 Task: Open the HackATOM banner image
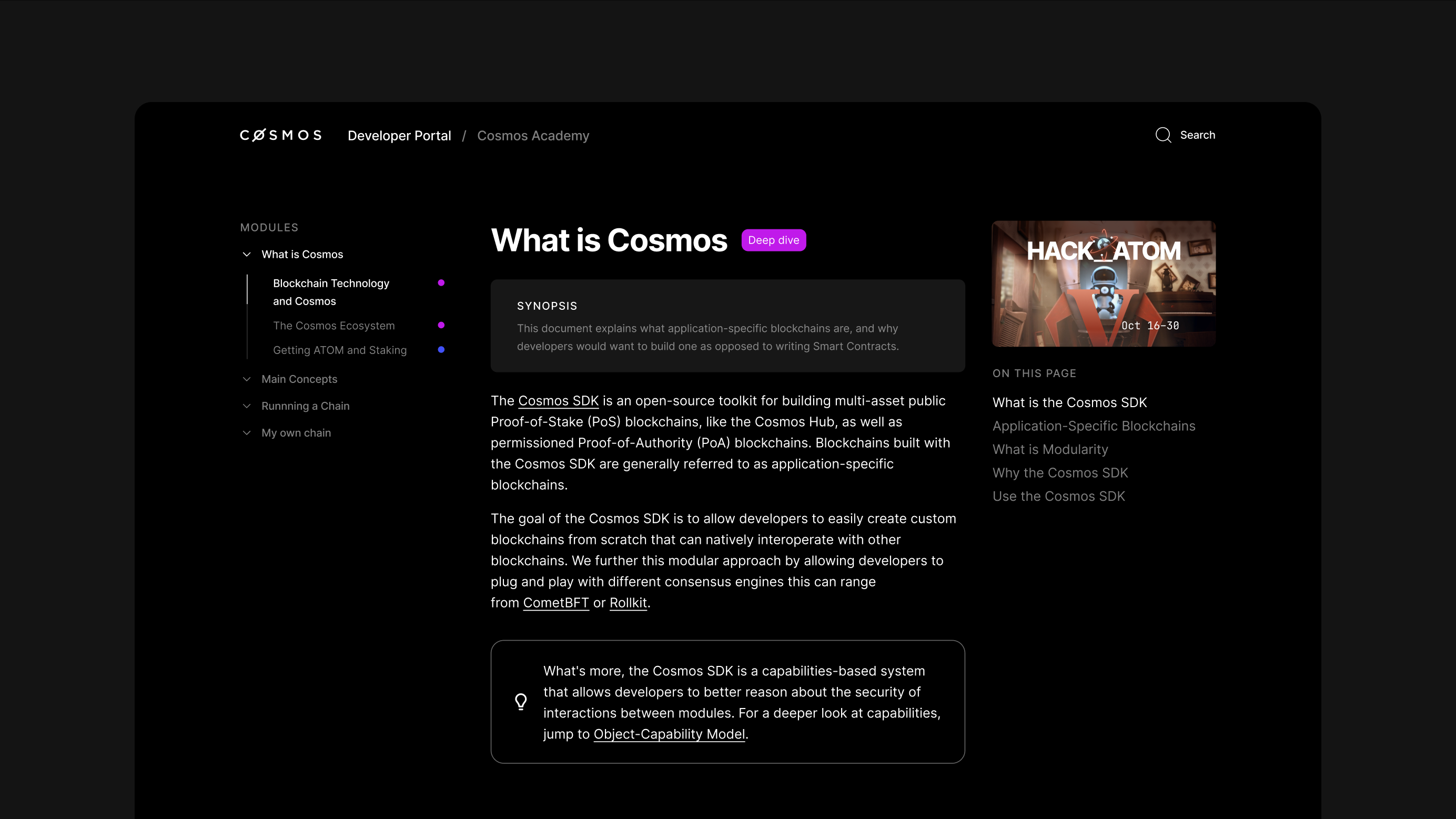tap(1103, 284)
